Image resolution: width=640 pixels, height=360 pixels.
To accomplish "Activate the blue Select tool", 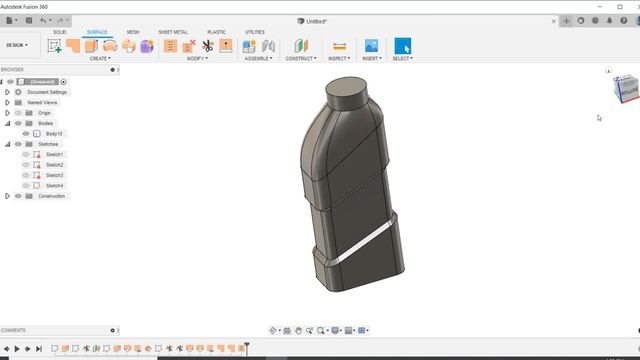I will coord(402,46).
